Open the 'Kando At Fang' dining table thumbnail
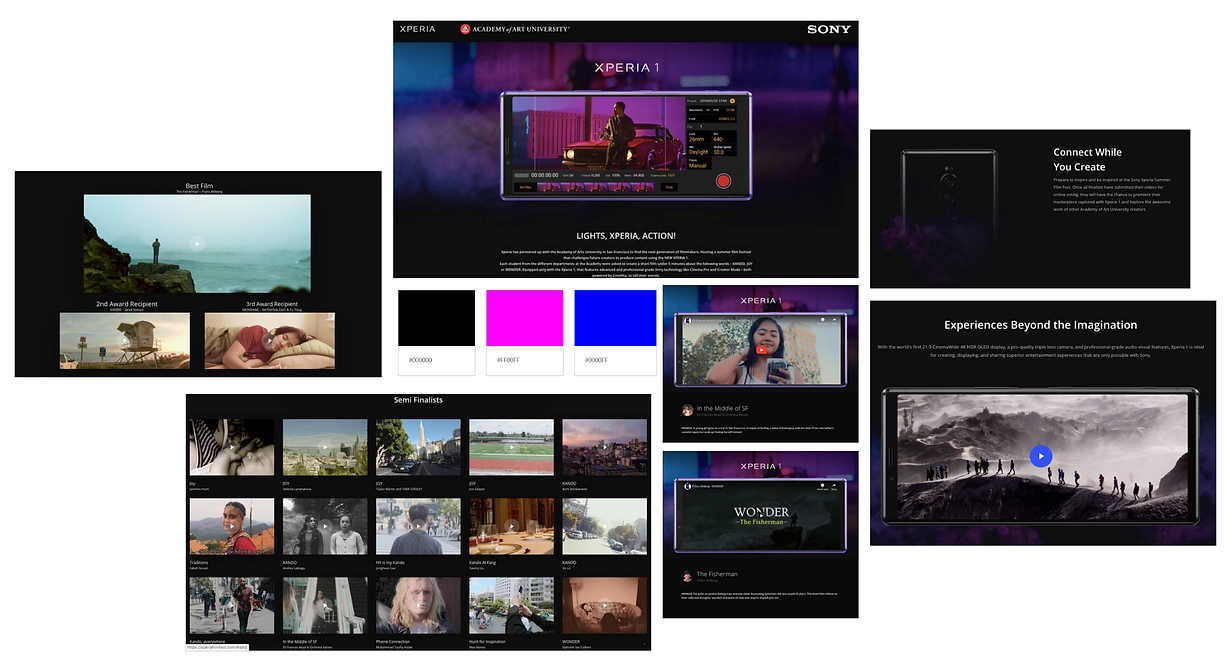This screenshot has width=1231, height=672. [511, 526]
